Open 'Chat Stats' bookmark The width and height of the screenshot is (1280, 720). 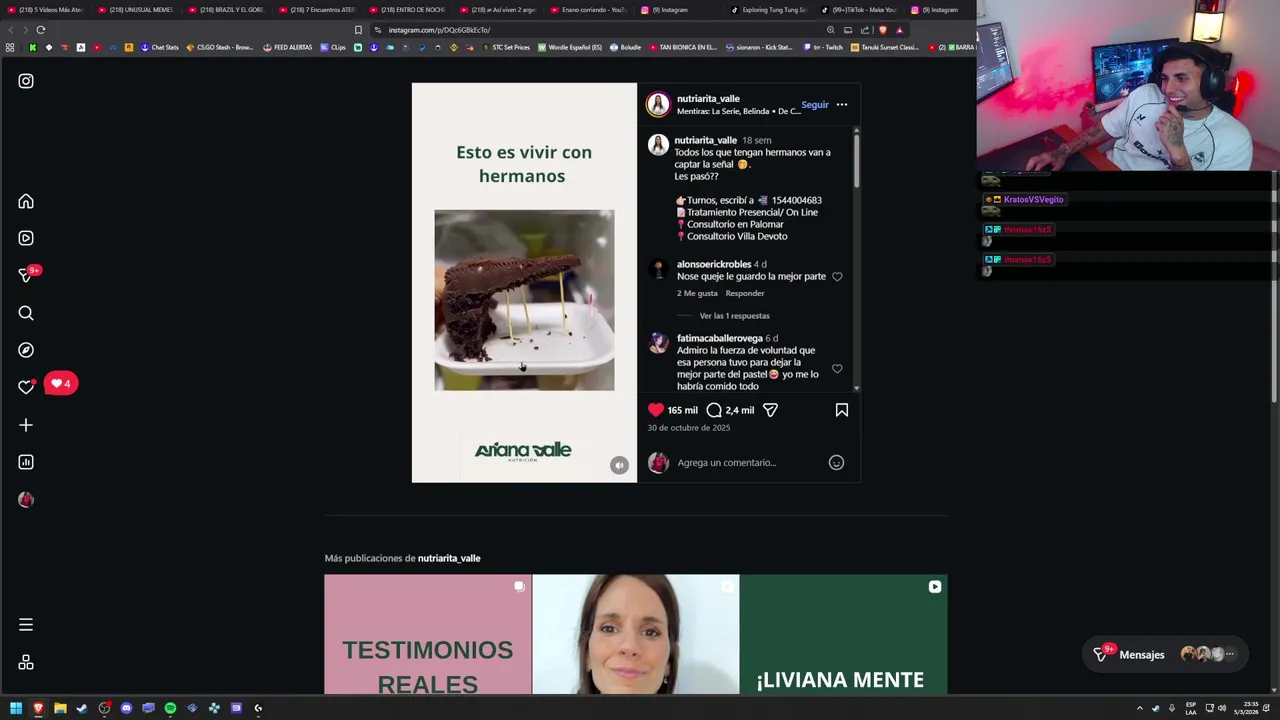click(159, 48)
